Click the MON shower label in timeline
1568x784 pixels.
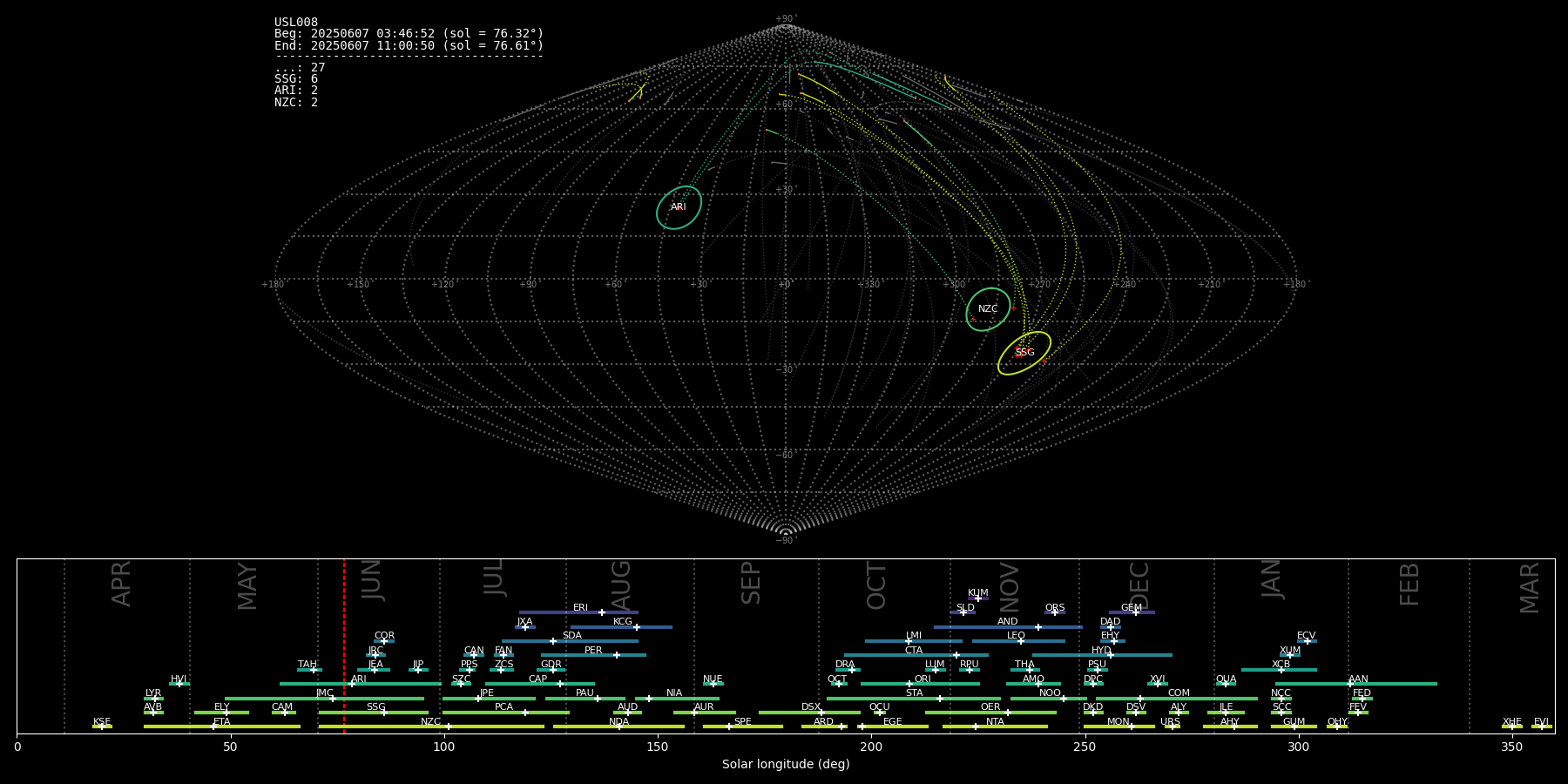point(1119,722)
